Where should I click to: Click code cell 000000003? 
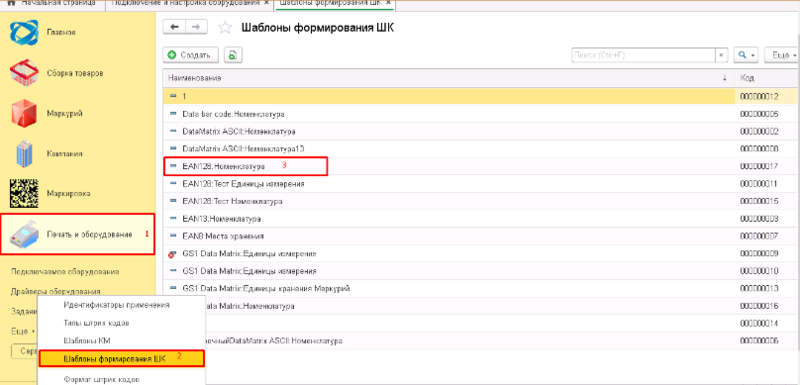click(759, 219)
